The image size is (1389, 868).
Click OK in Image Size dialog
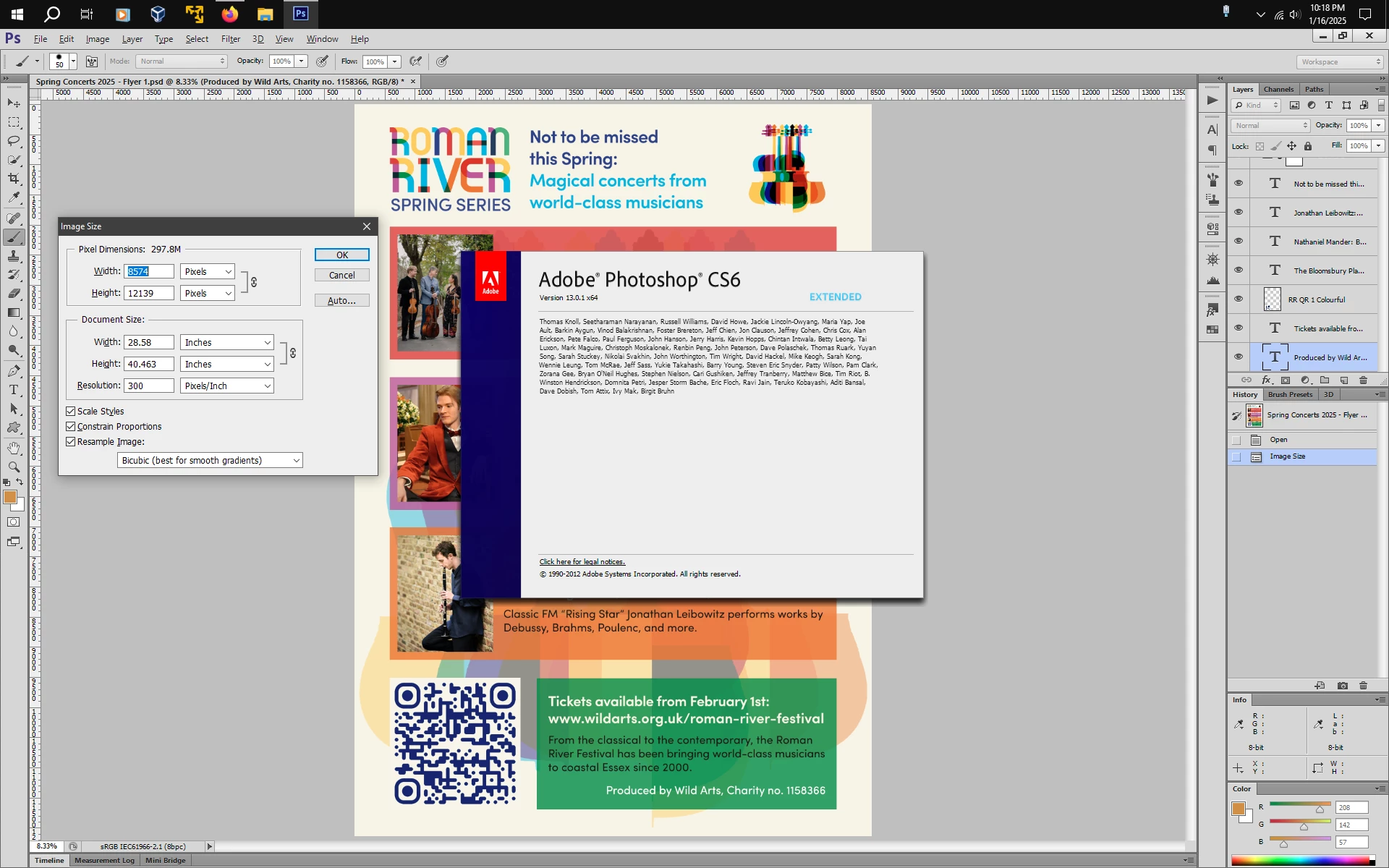click(x=341, y=255)
